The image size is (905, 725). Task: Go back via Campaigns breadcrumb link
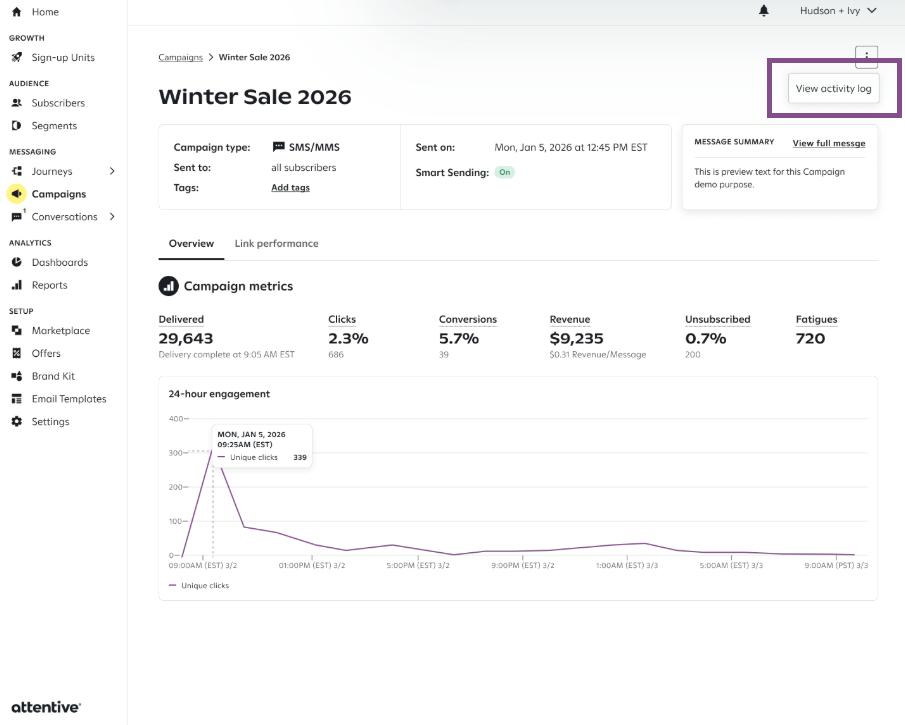point(180,57)
